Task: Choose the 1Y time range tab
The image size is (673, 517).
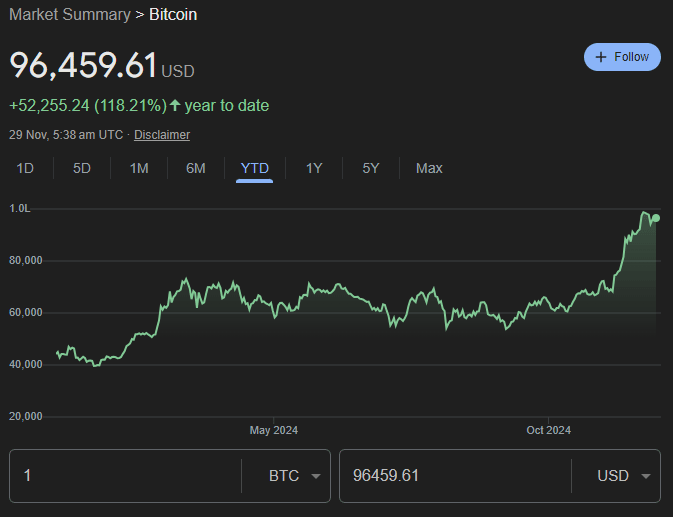Action: (x=314, y=168)
